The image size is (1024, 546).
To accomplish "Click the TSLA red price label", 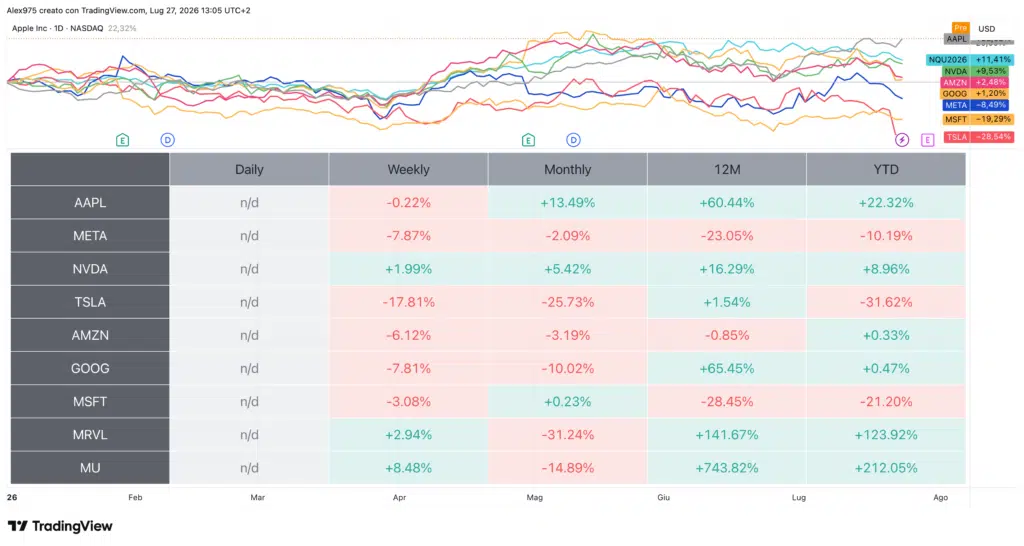I will point(979,136).
